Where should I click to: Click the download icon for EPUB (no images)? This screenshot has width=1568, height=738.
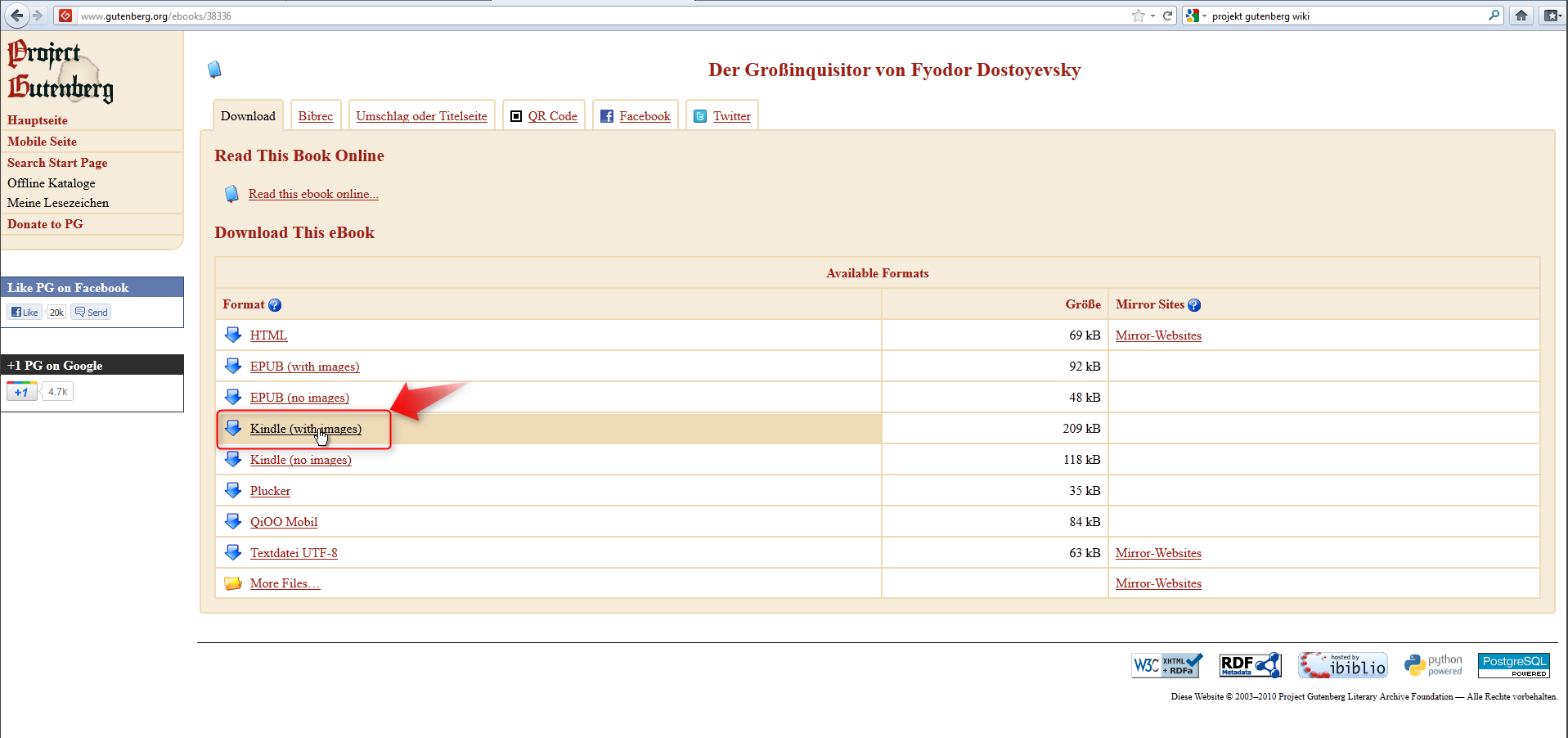click(233, 397)
